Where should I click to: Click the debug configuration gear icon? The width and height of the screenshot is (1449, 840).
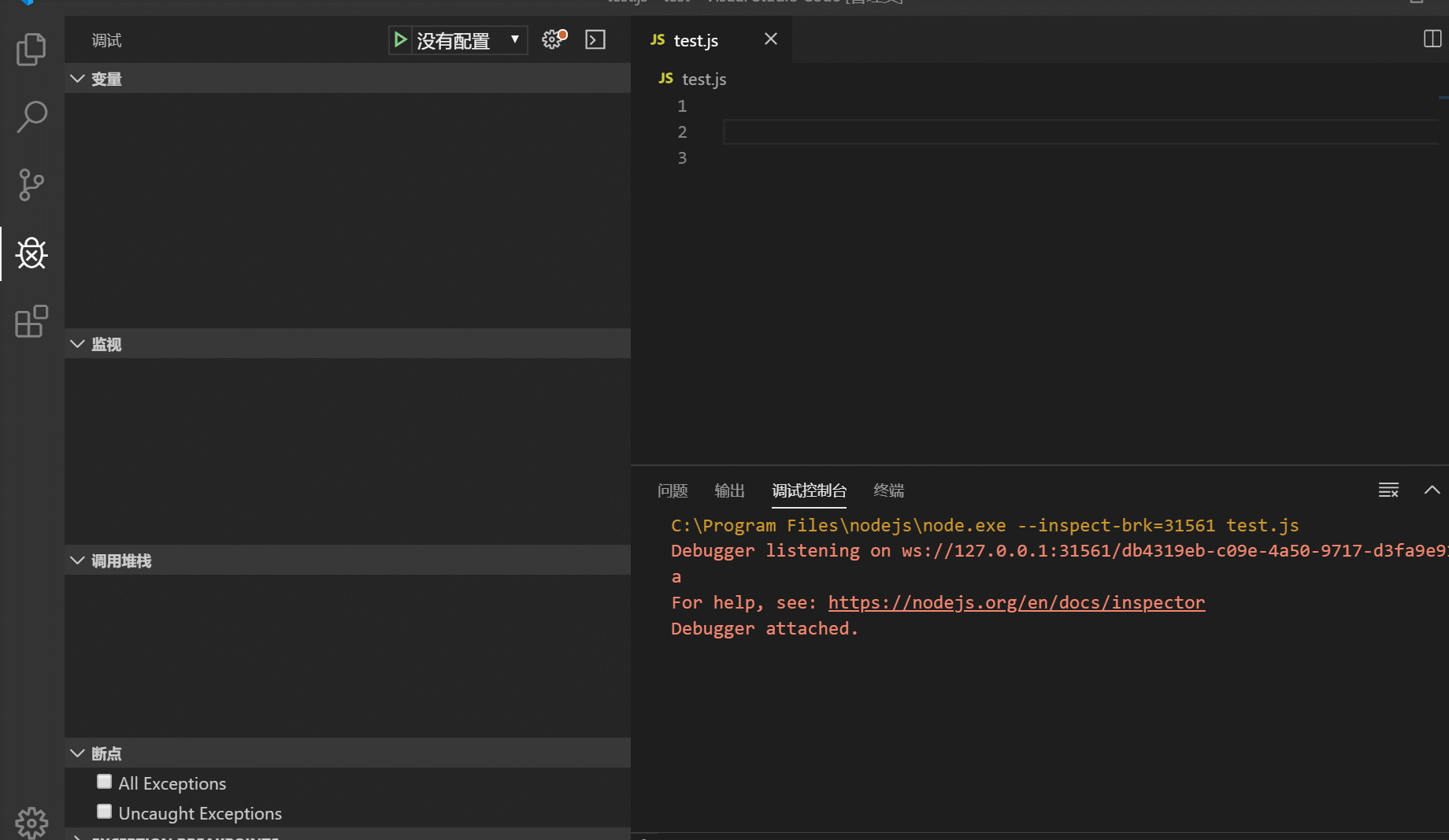pos(553,39)
